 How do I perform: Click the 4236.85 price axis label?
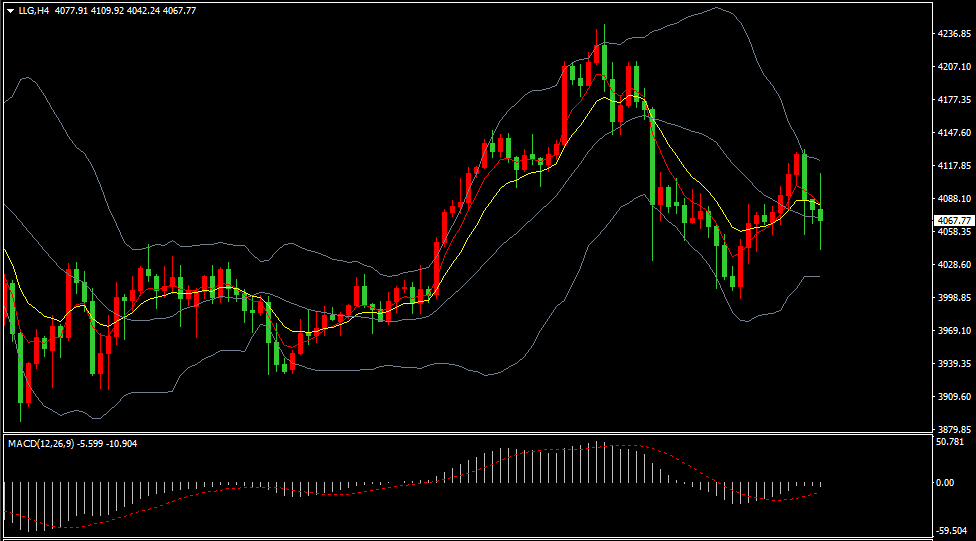pos(954,34)
